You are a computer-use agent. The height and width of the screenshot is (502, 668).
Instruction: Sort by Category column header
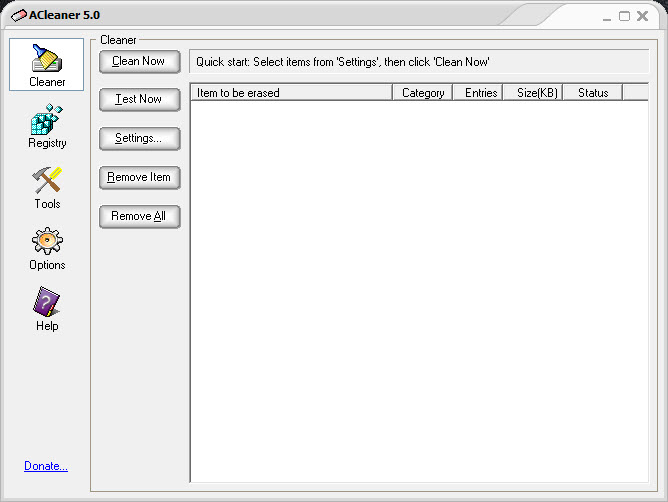click(423, 92)
